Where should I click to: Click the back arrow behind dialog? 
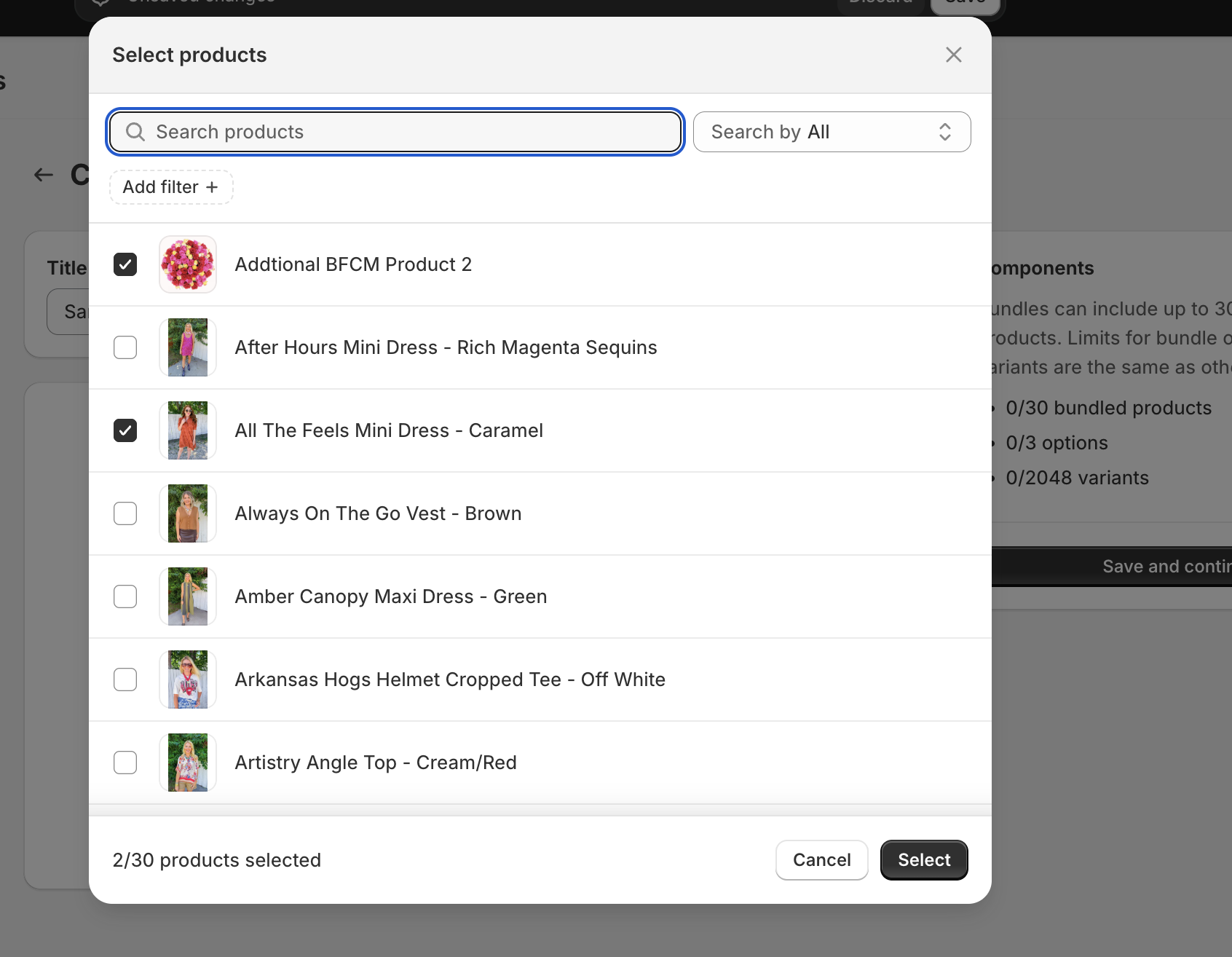tap(44, 175)
